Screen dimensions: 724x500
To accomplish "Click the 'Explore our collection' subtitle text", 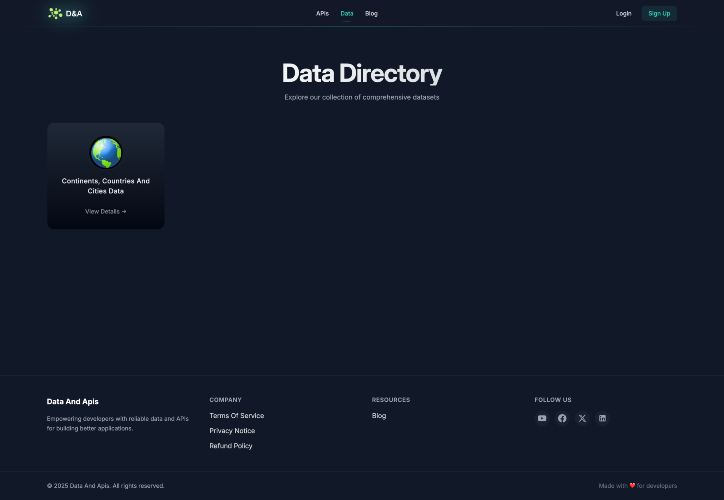I will [x=362, y=97].
